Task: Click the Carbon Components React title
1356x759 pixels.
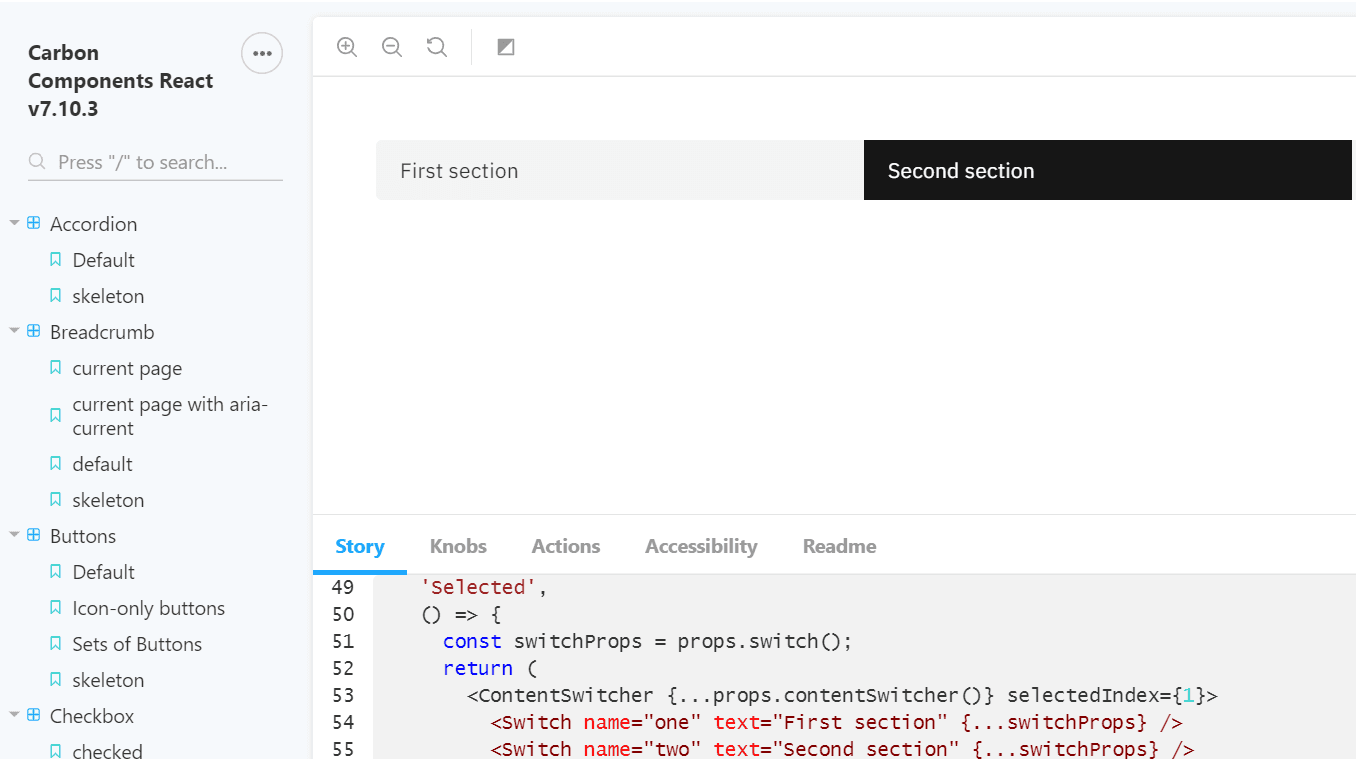Action: pos(120,81)
